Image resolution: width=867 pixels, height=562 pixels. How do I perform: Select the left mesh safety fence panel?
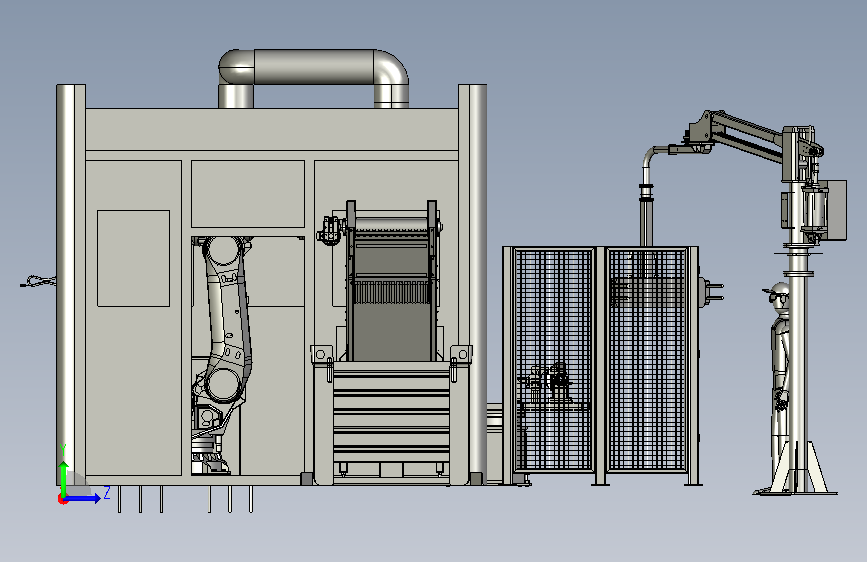(x=553, y=361)
